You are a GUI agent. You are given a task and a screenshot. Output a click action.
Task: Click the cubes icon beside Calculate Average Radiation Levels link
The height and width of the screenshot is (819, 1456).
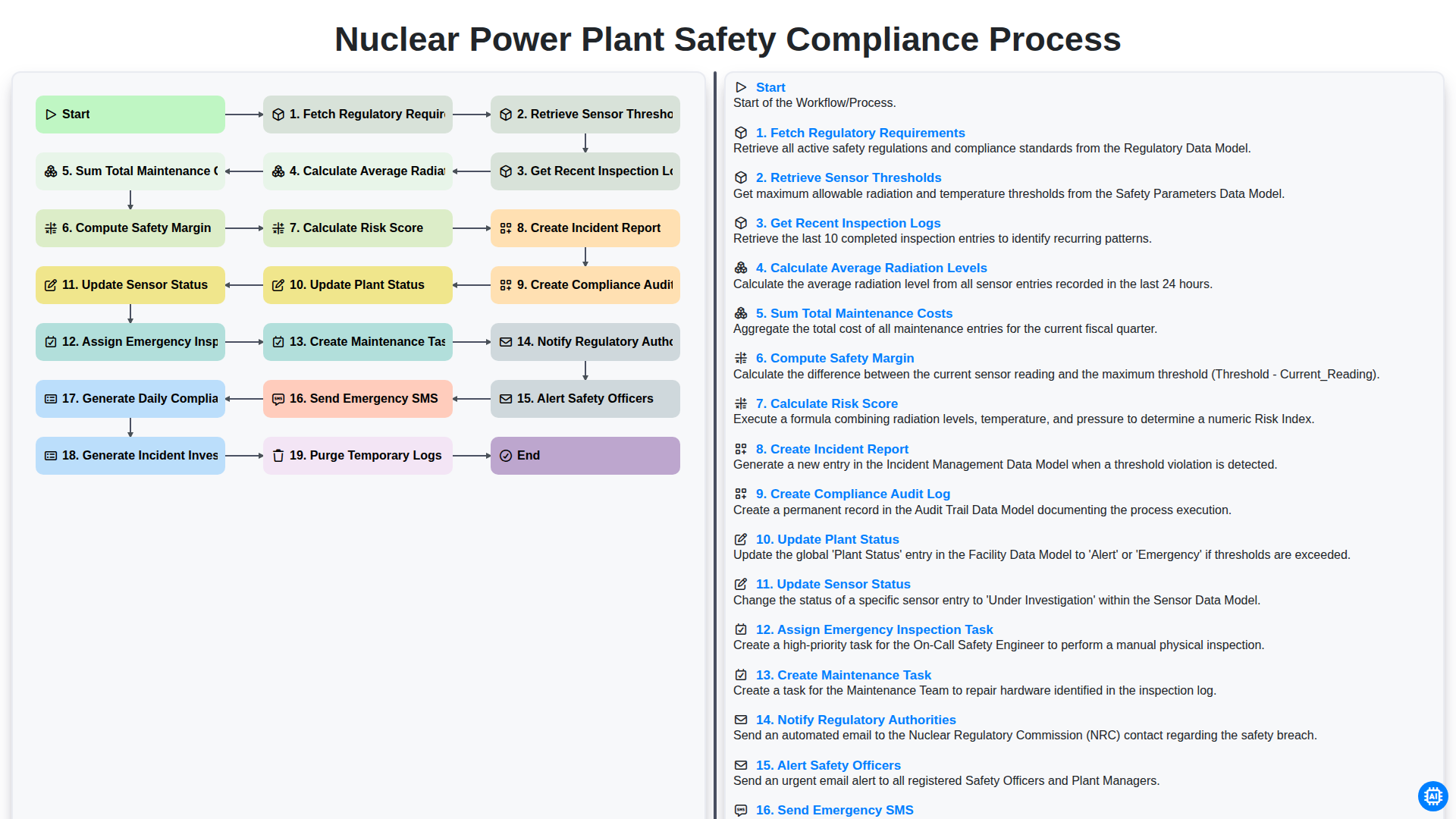741,268
